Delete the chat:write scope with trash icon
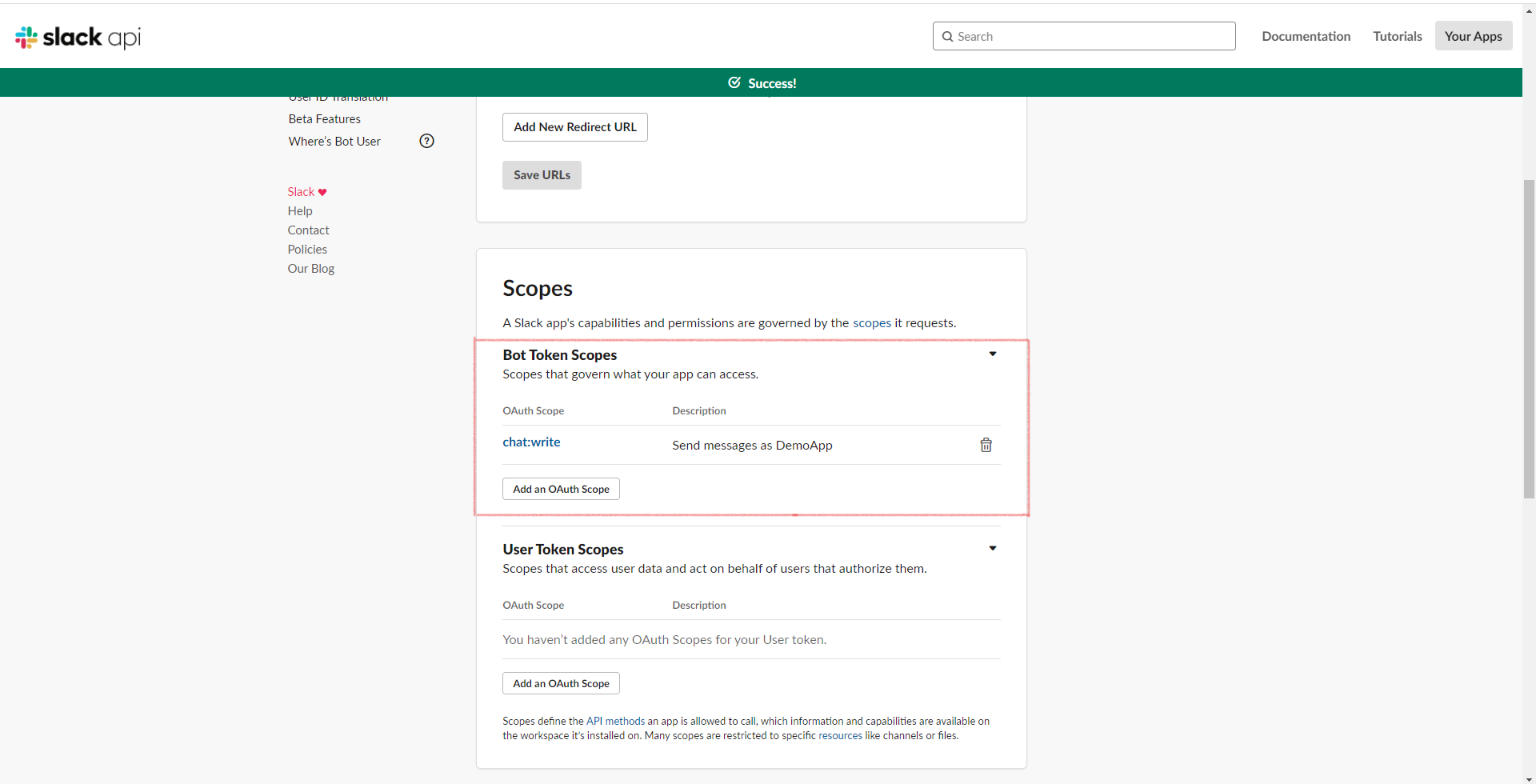The width and height of the screenshot is (1536, 784). coord(986,445)
